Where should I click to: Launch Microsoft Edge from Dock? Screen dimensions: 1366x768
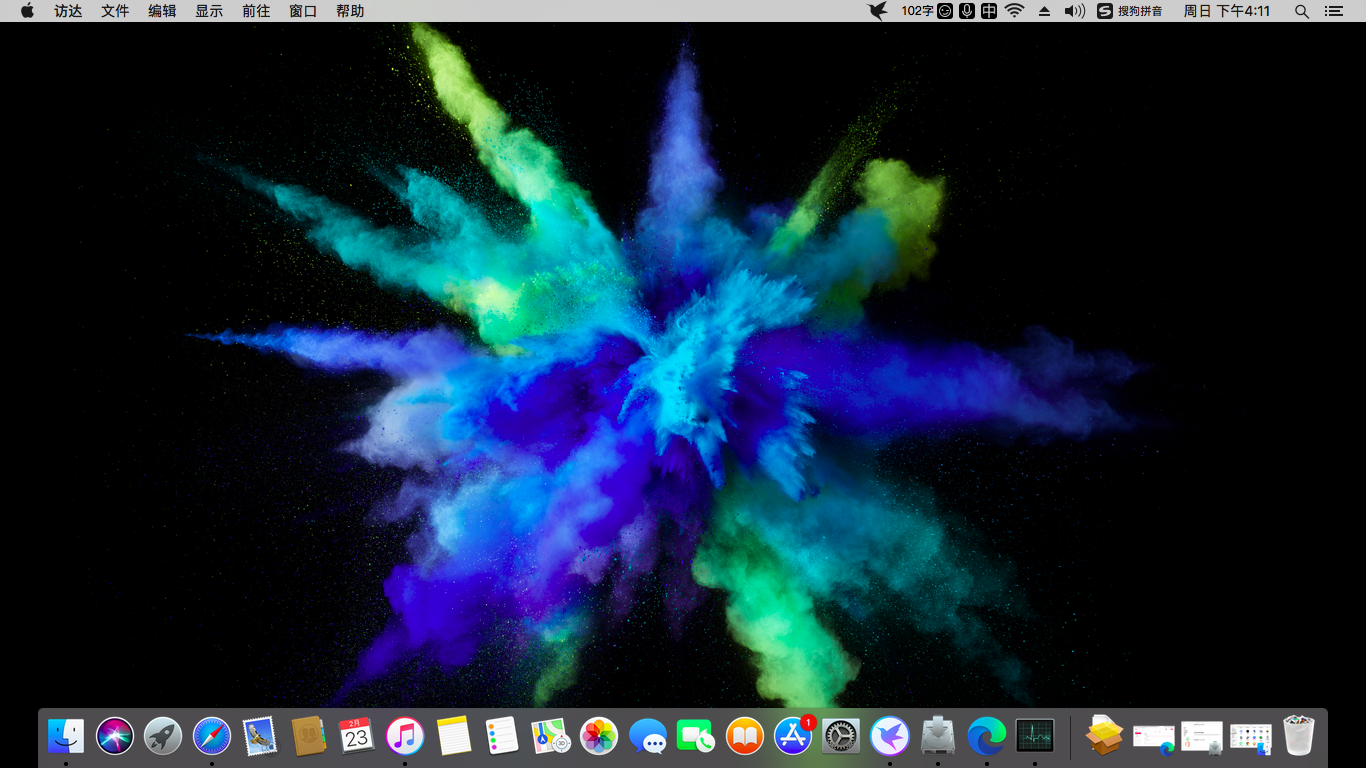pyautogui.click(x=987, y=737)
